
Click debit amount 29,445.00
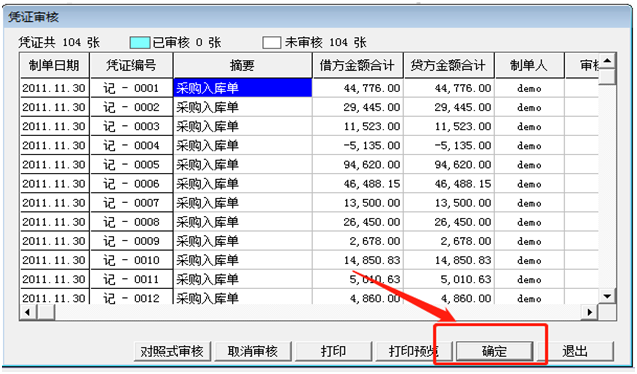(372, 107)
